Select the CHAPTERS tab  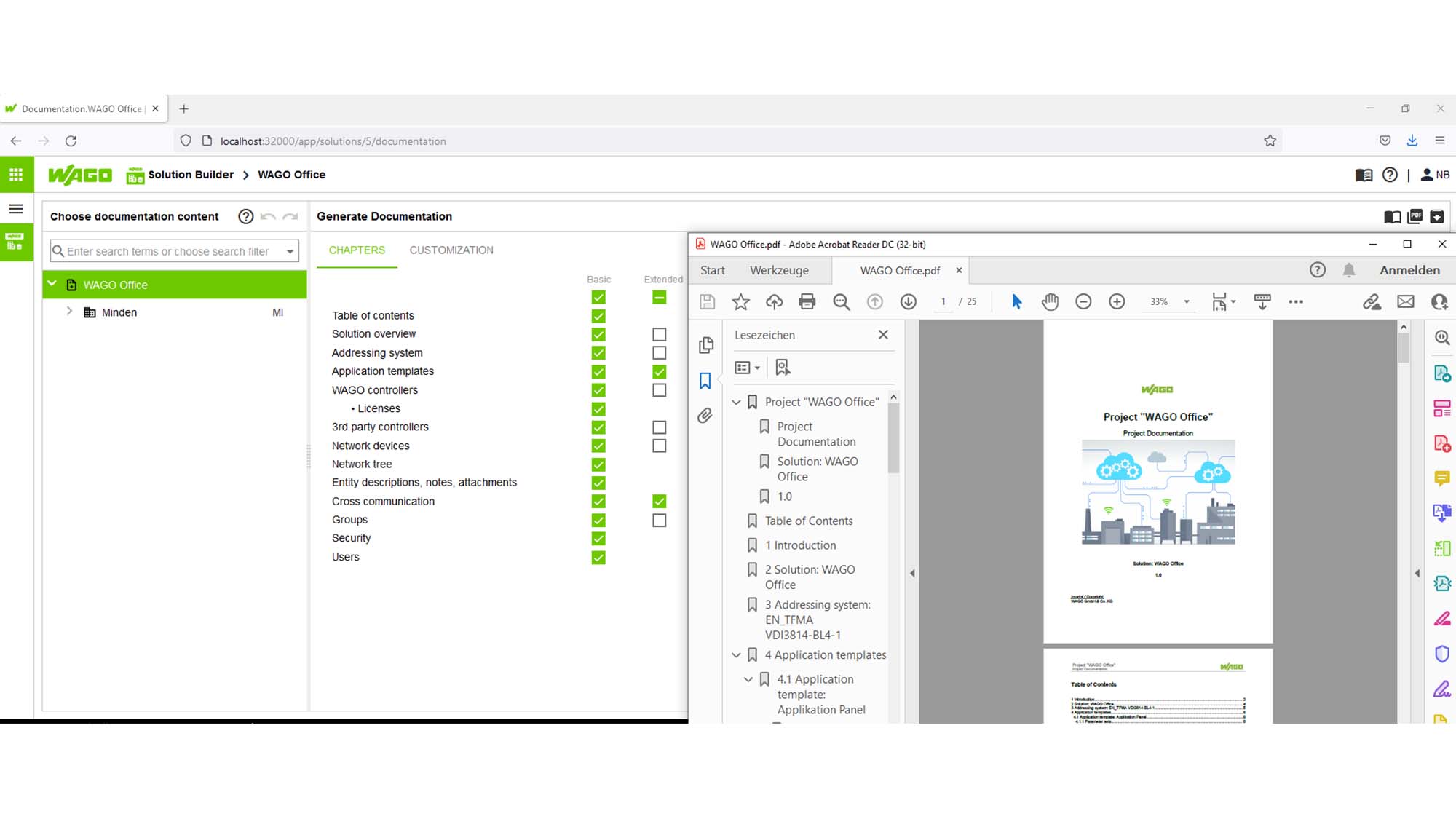[357, 250]
